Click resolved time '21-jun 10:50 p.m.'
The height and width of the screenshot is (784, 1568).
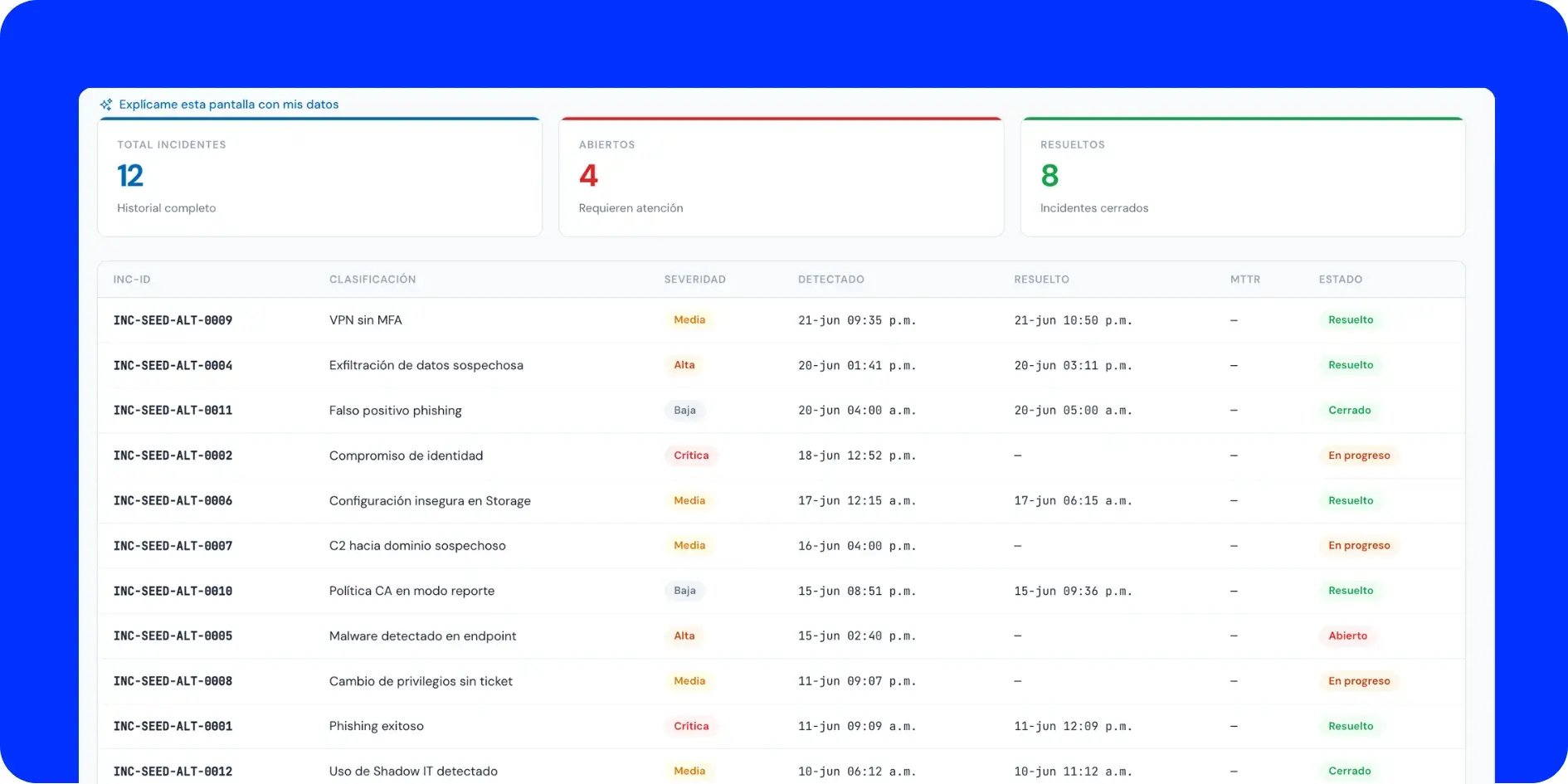(1073, 320)
